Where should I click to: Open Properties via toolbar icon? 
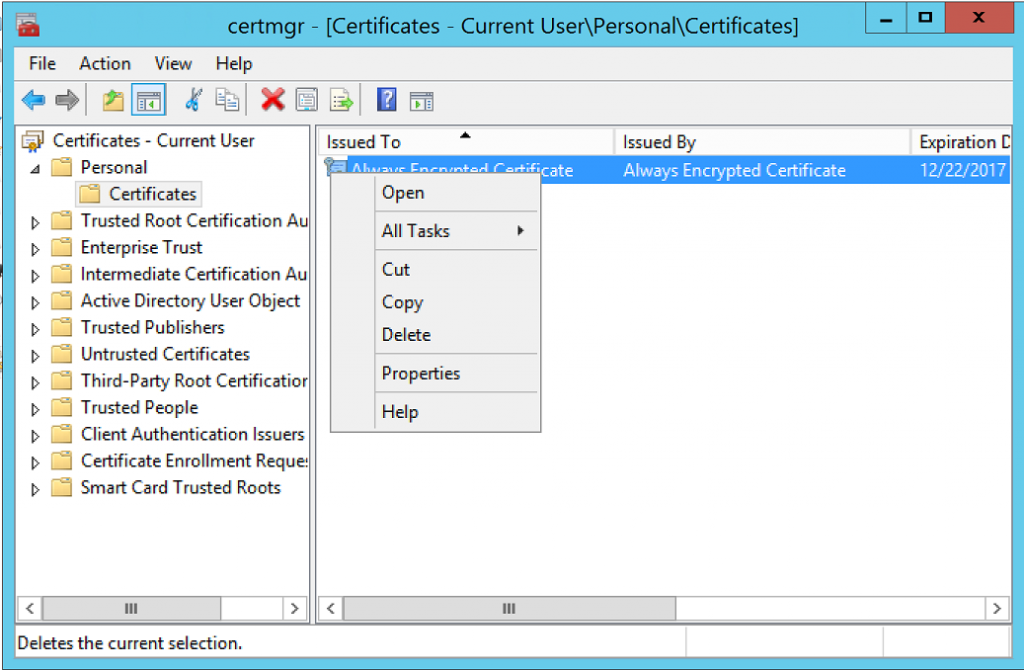click(307, 101)
